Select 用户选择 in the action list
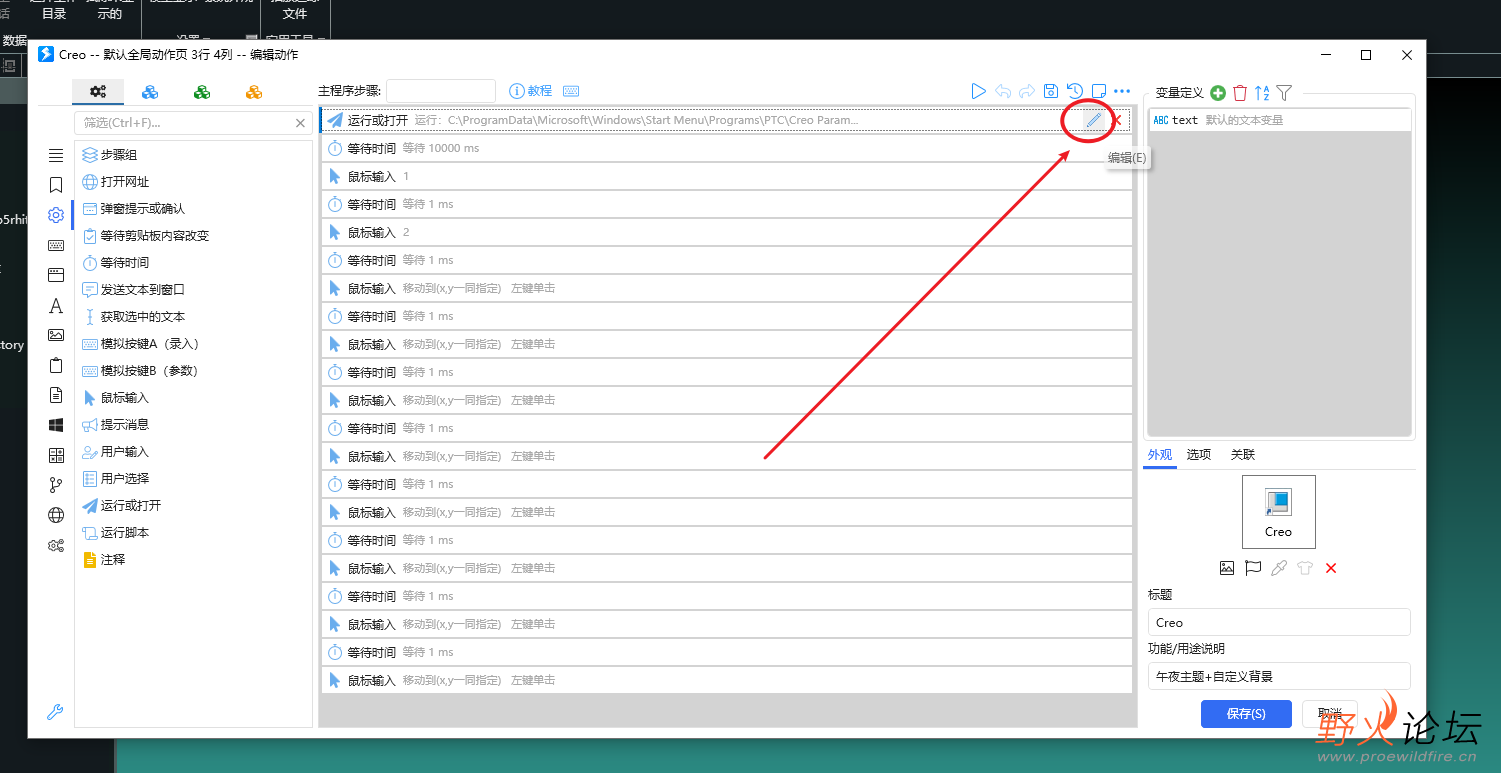Image resolution: width=1501 pixels, height=773 pixels. [193, 479]
